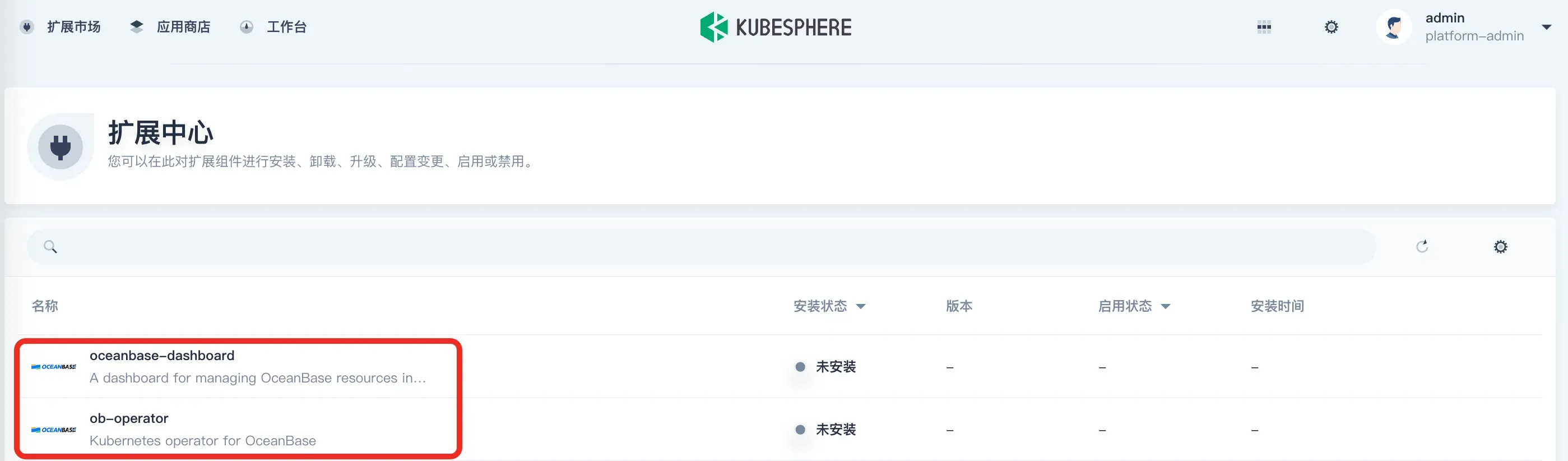The image size is (1568, 461).
Task: Open the ob-operator extension
Action: pos(129,418)
